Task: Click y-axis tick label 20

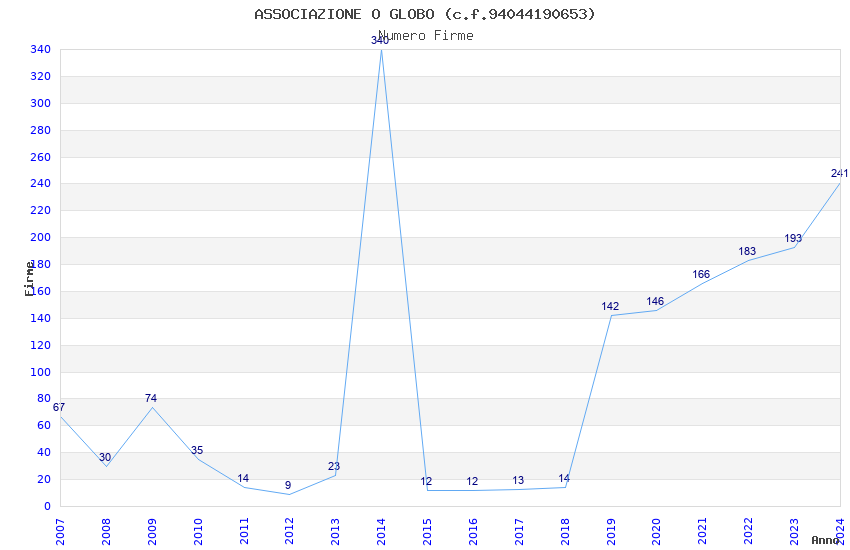Action: [x=44, y=480]
